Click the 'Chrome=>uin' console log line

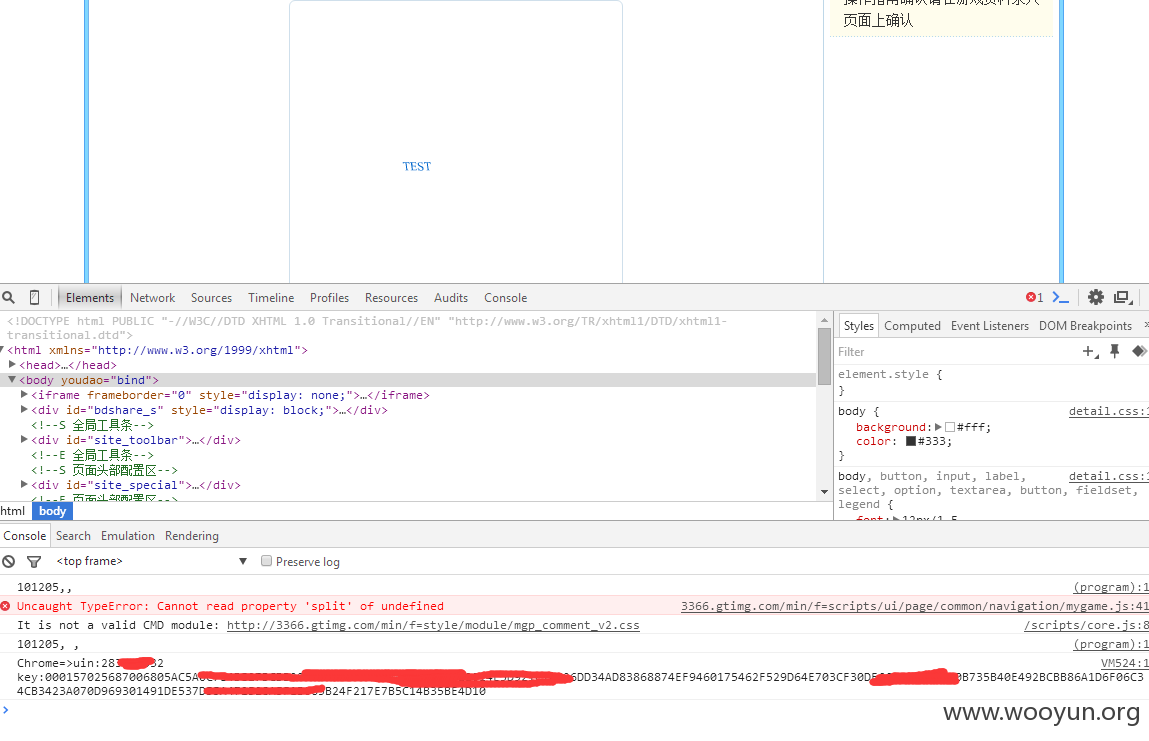pyautogui.click(x=89, y=663)
